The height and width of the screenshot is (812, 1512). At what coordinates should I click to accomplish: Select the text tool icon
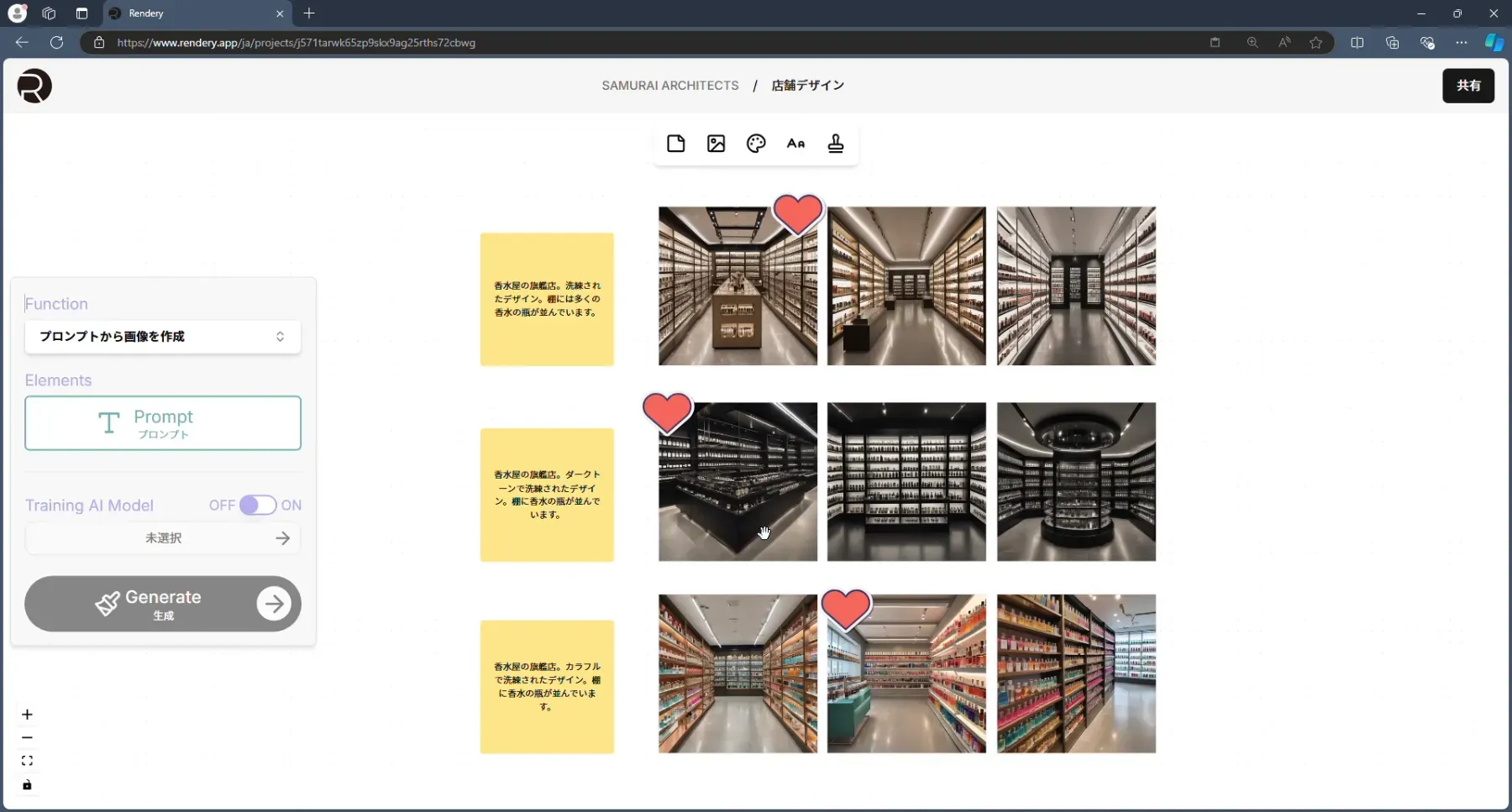[795, 144]
